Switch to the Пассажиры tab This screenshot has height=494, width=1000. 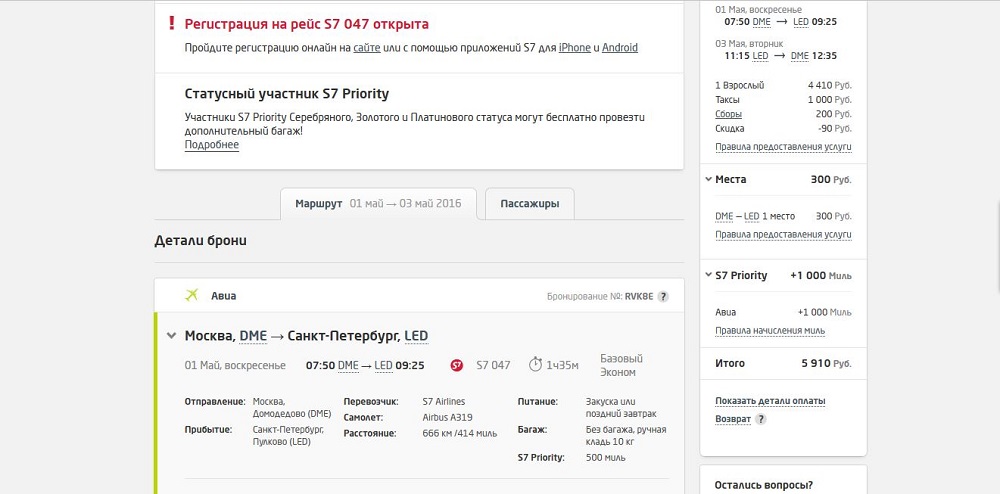[x=530, y=204]
